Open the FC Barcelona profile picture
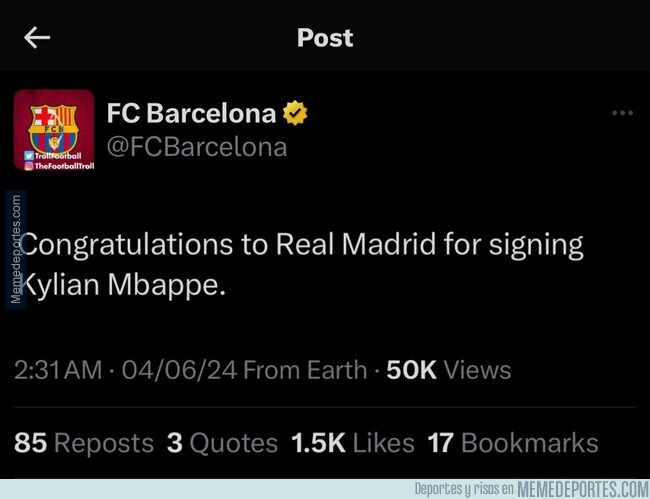The width and height of the screenshot is (650, 499). click(x=54, y=130)
